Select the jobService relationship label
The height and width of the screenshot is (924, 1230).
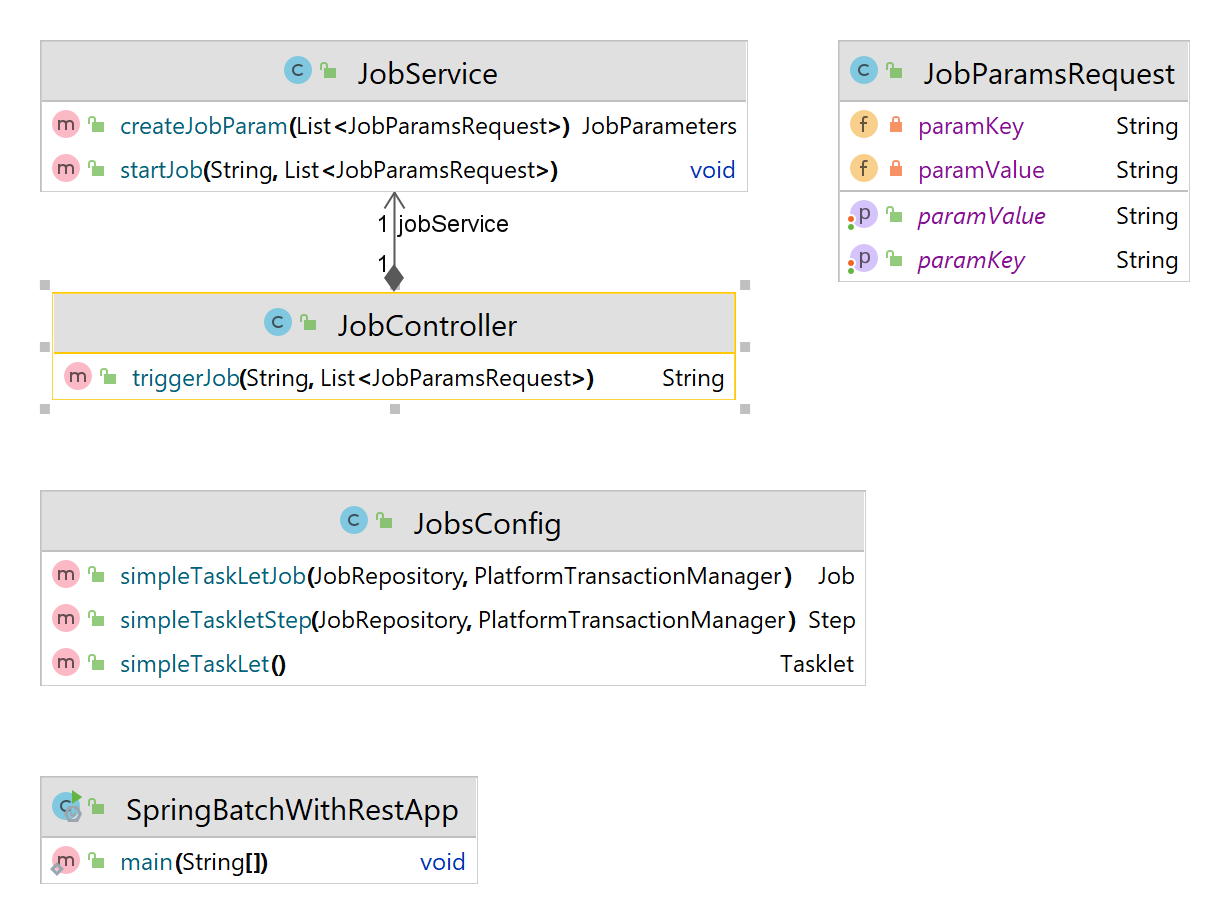(453, 224)
